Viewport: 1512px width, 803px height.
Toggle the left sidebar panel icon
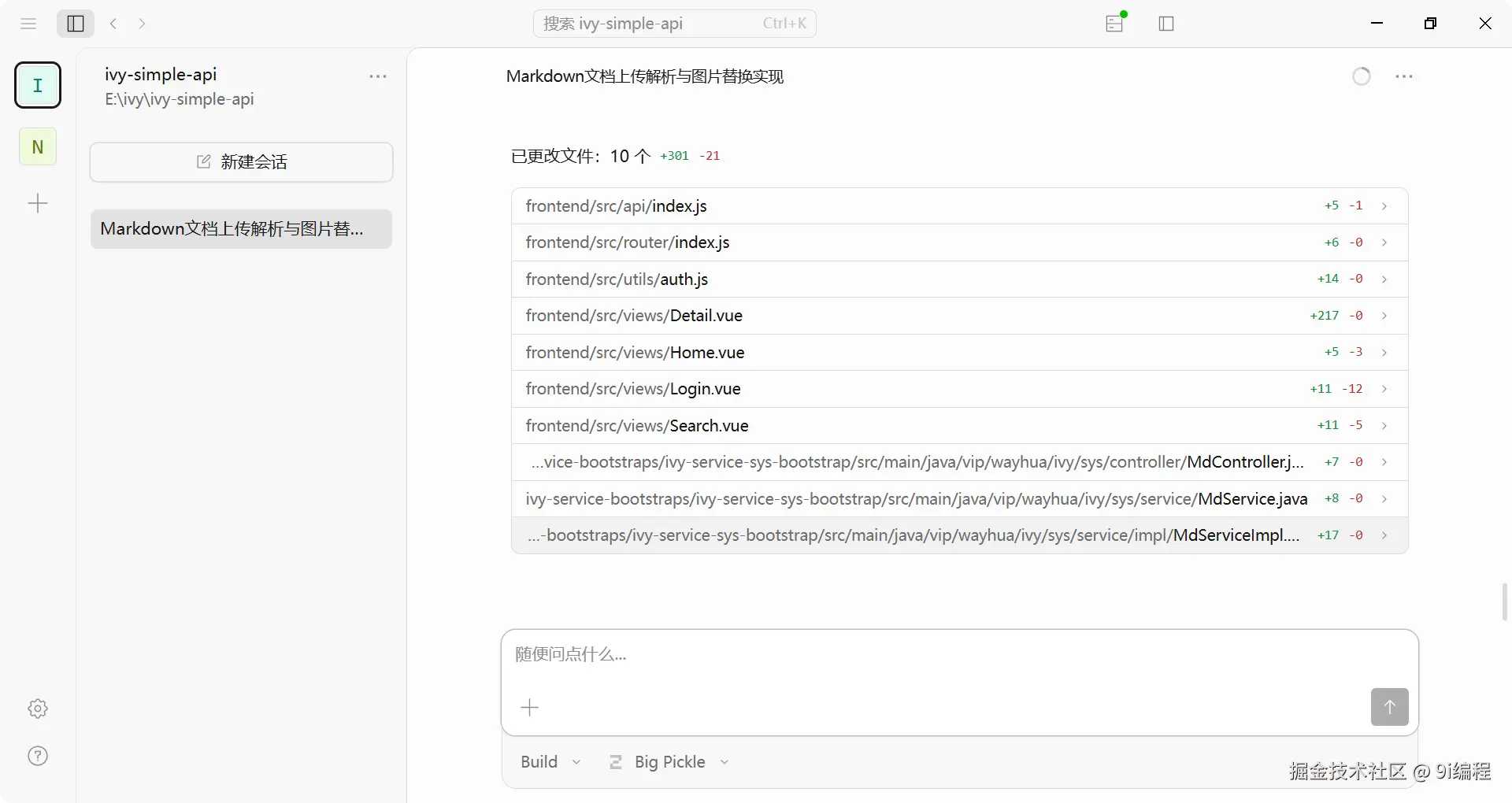(76, 24)
